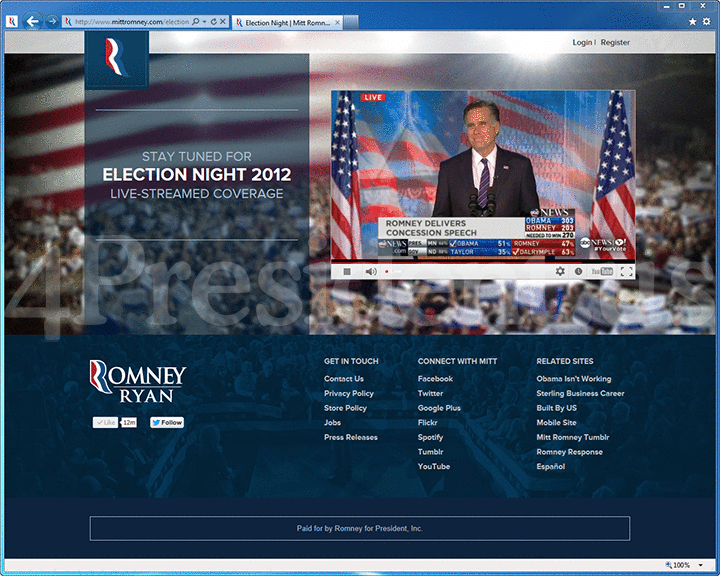
Task: Open Built By US link
Action: [557, 408]
